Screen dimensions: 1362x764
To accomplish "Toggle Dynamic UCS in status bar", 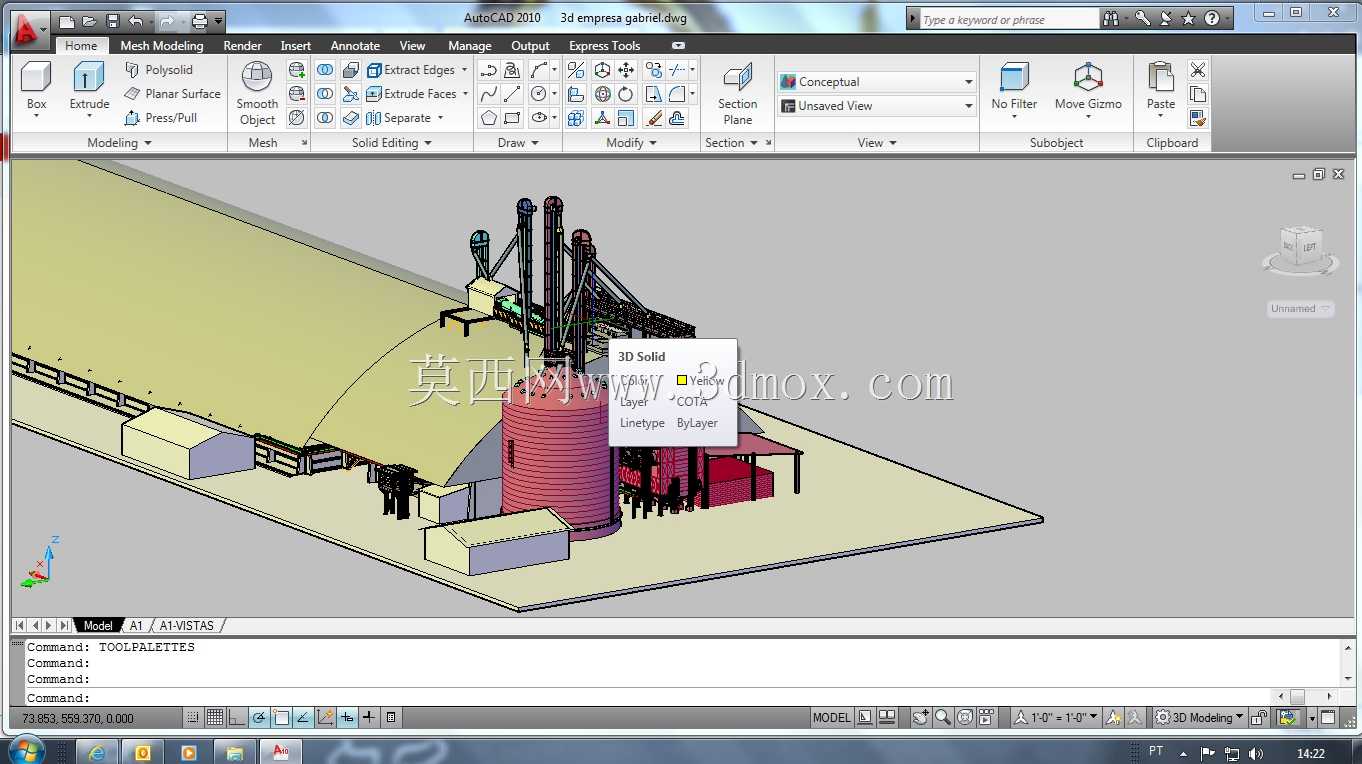I will click(x=325, y=717).
